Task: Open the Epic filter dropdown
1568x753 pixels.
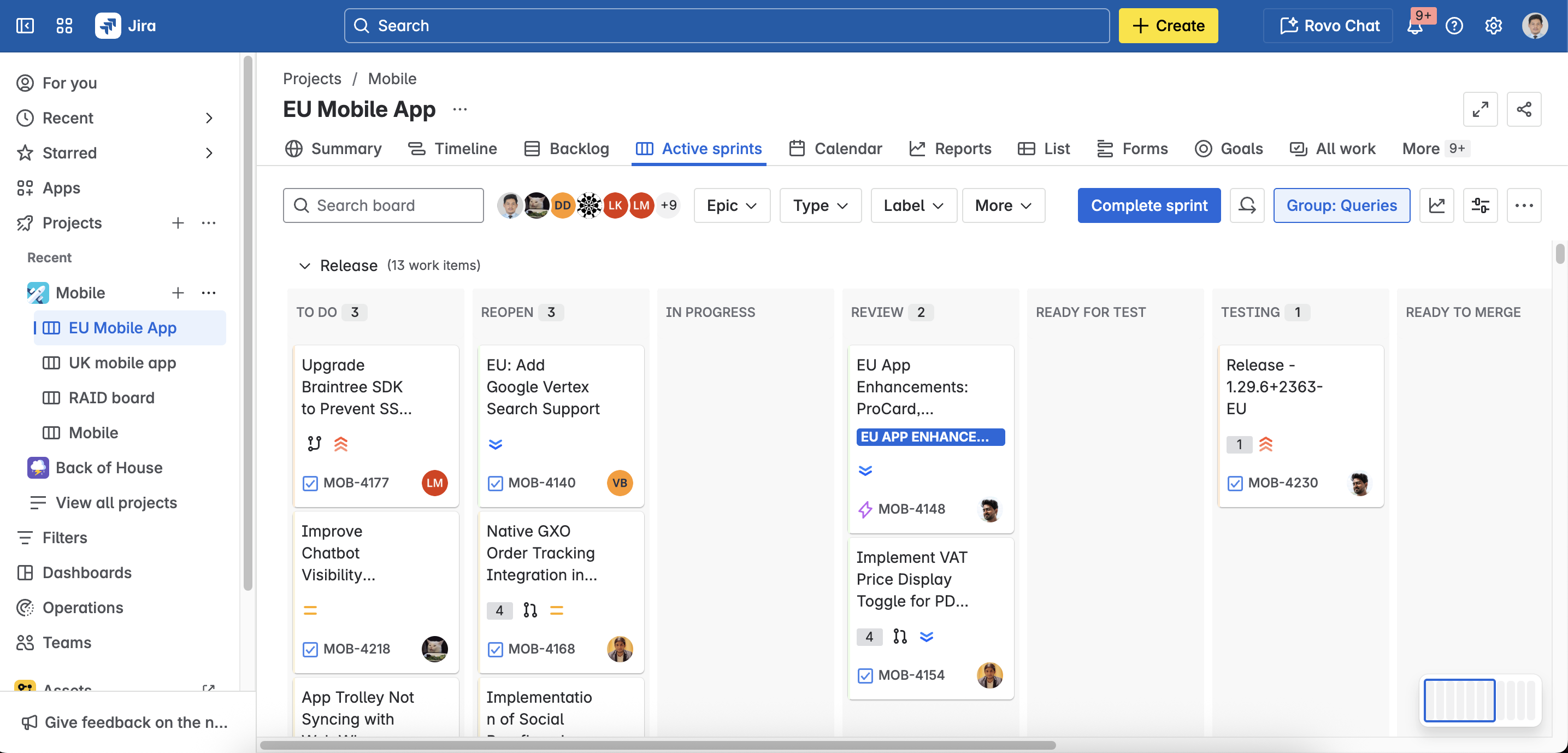Action: coord(731,205)
